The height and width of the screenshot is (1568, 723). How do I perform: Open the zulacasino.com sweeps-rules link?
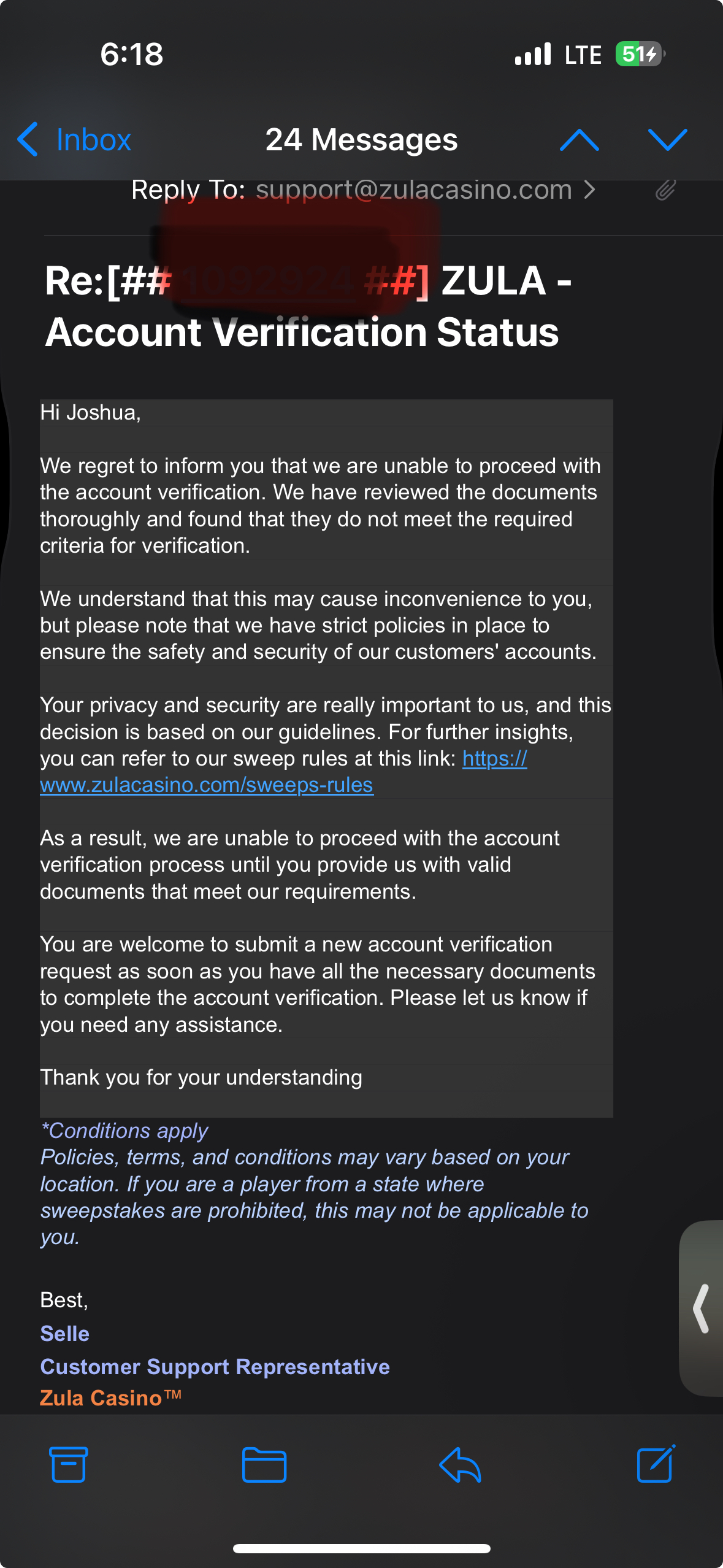[x=207, y=785]
